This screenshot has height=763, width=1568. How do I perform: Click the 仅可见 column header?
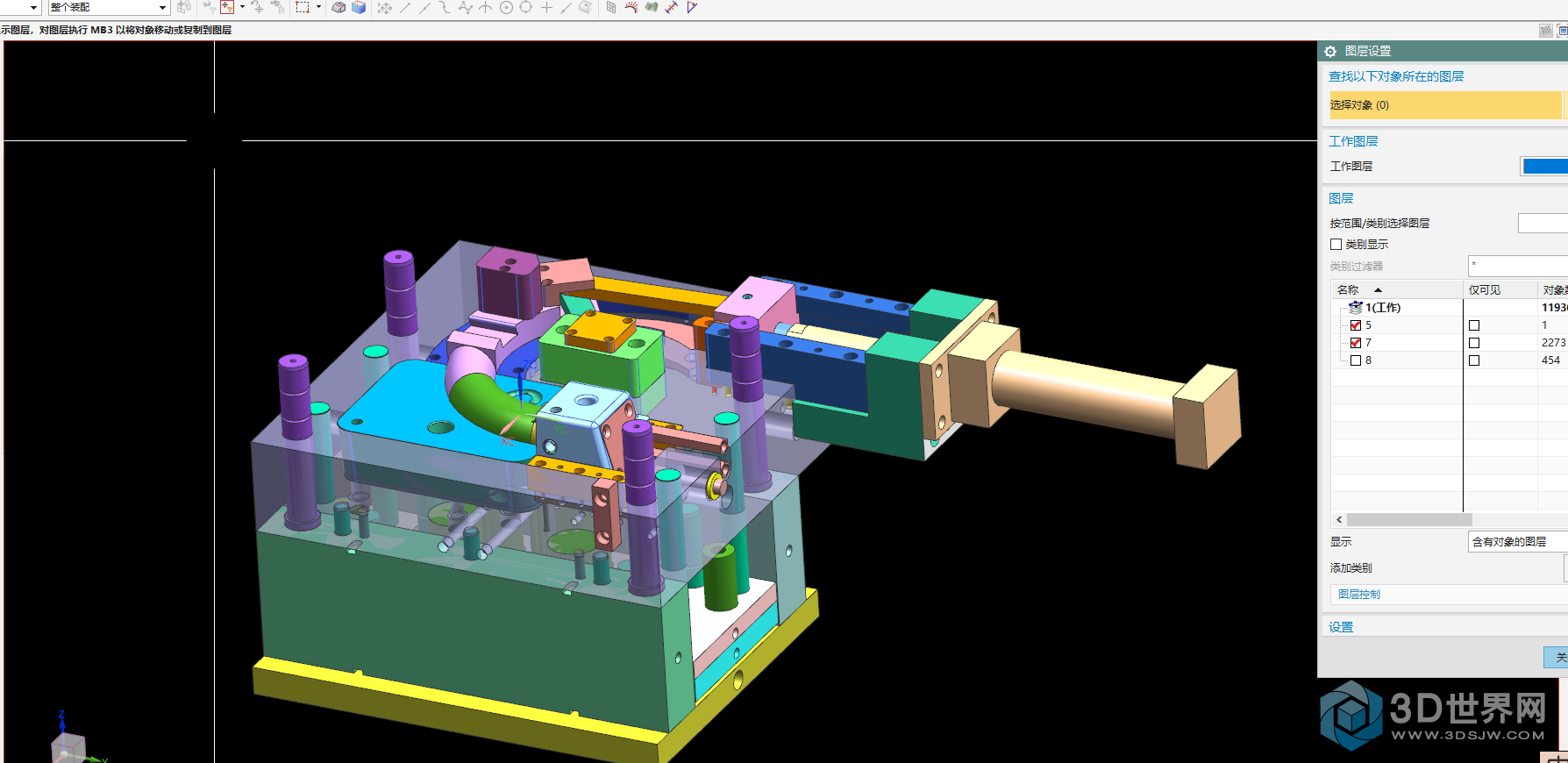[1500, 289]
